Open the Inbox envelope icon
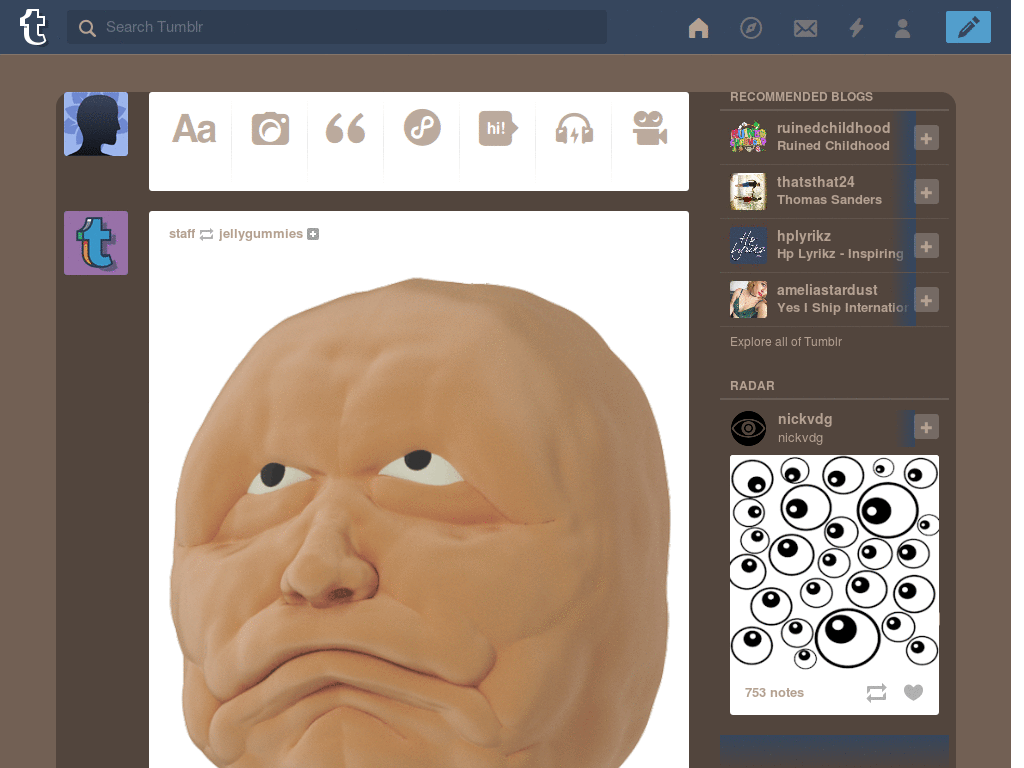1024x768 pixels. point(805,28)
